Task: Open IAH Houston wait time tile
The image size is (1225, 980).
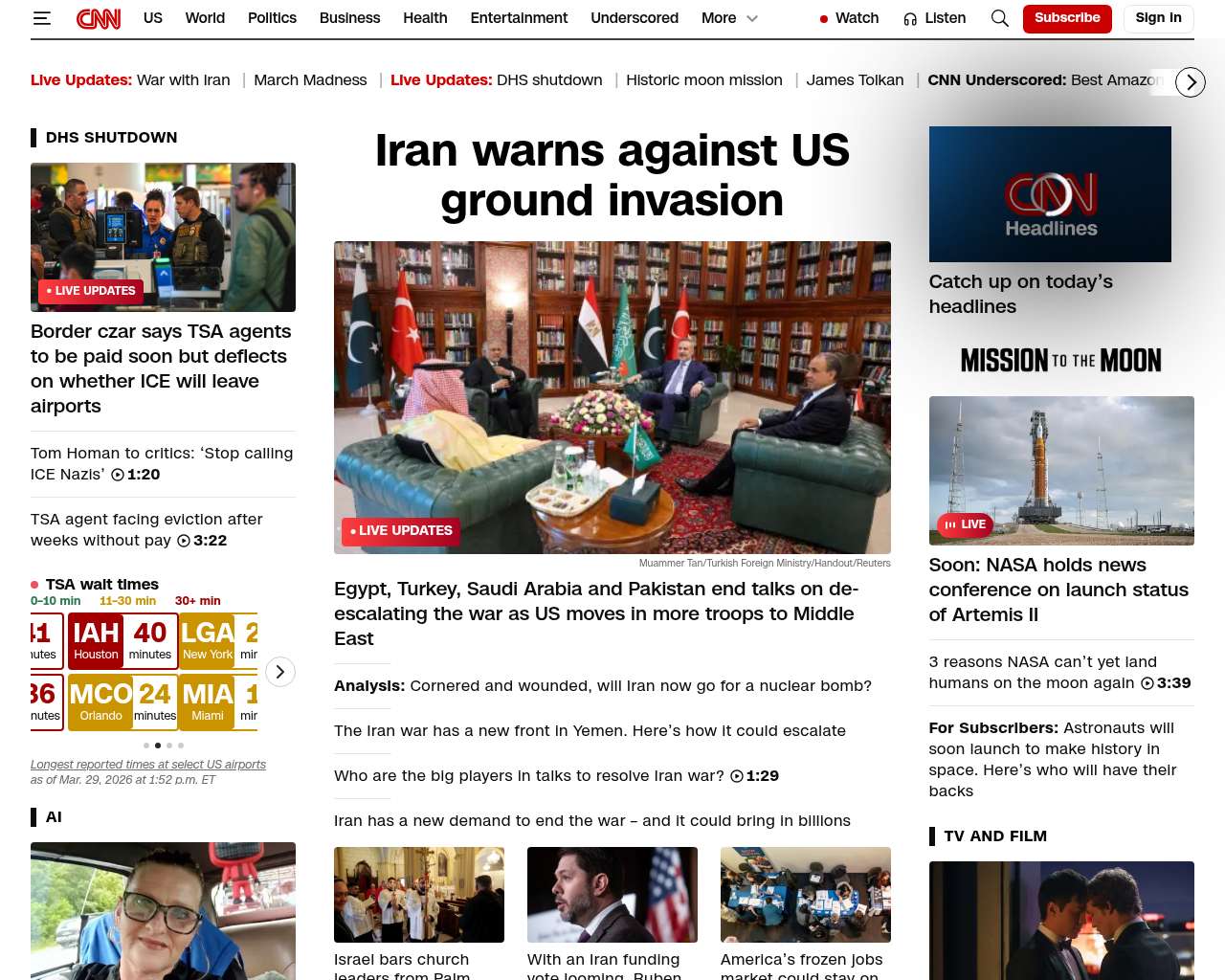Action: point(122,640)
